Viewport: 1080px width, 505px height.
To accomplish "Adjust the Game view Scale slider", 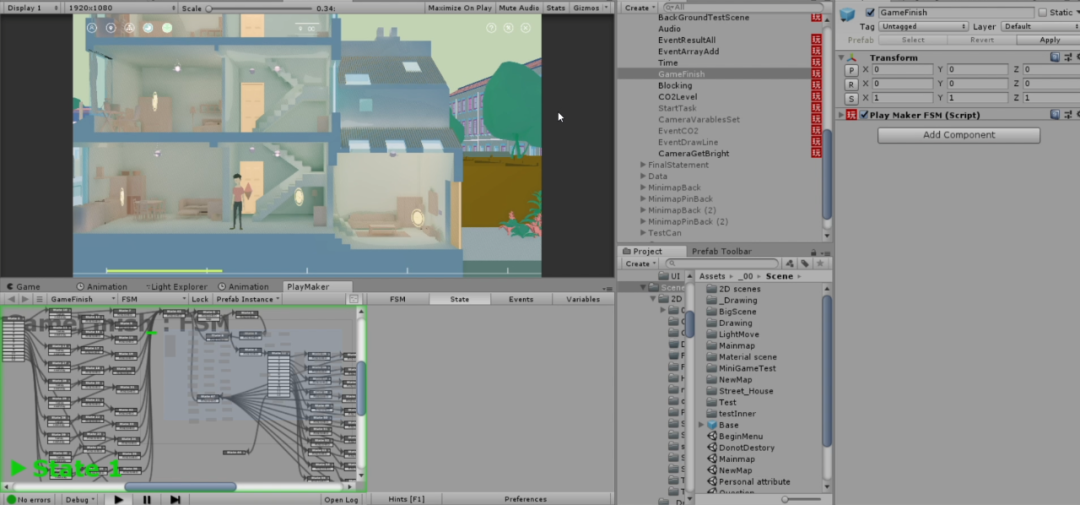I will pos(258,8).
